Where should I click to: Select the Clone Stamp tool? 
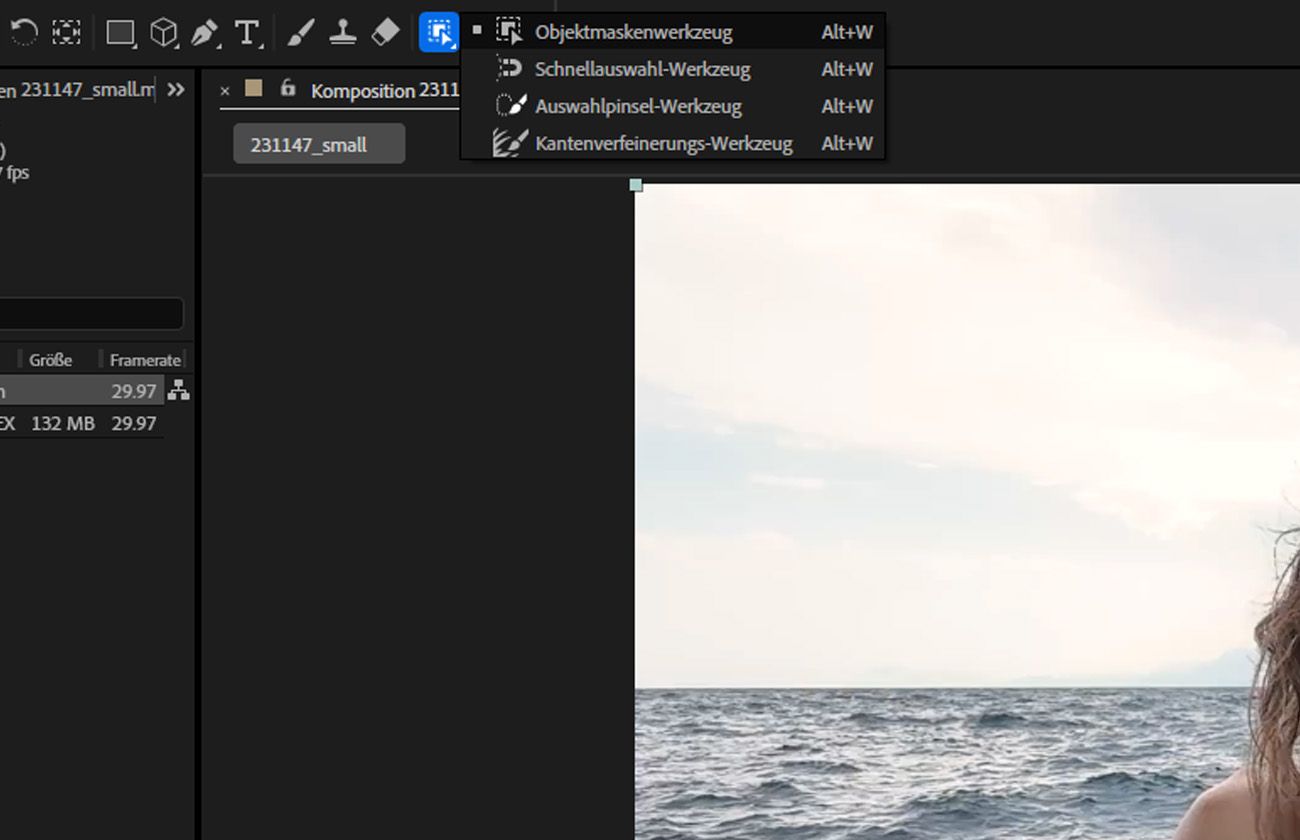(x=343, y=33)
